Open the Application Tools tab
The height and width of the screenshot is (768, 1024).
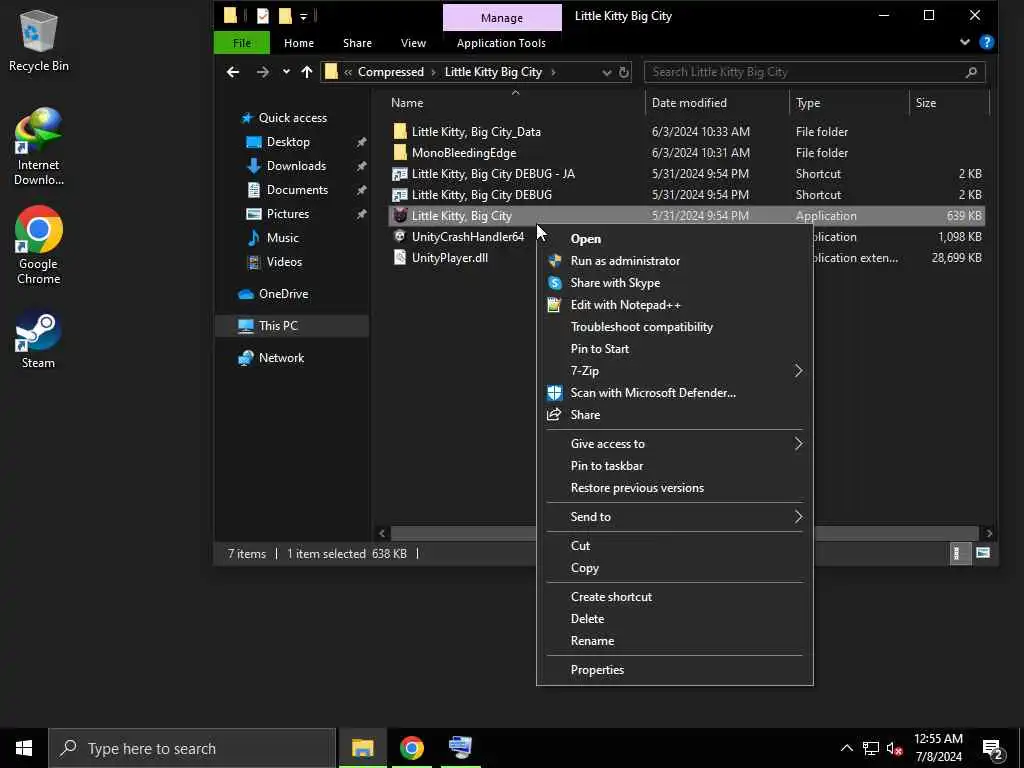pyautogui.click(x=501, y=43)
